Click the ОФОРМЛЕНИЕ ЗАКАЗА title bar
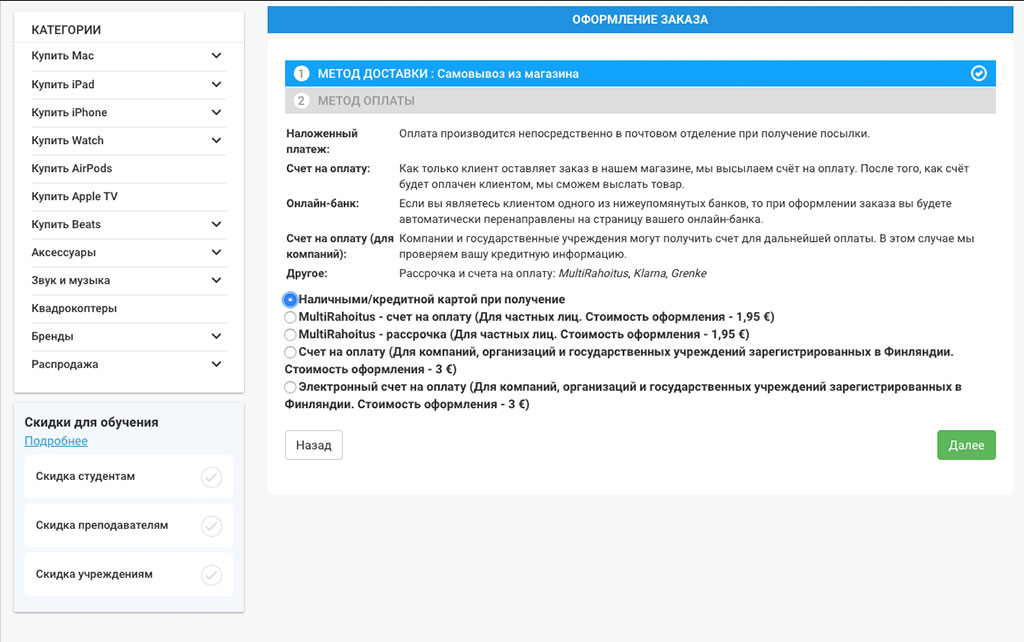The image size is (1024, 642). point(640,20)
